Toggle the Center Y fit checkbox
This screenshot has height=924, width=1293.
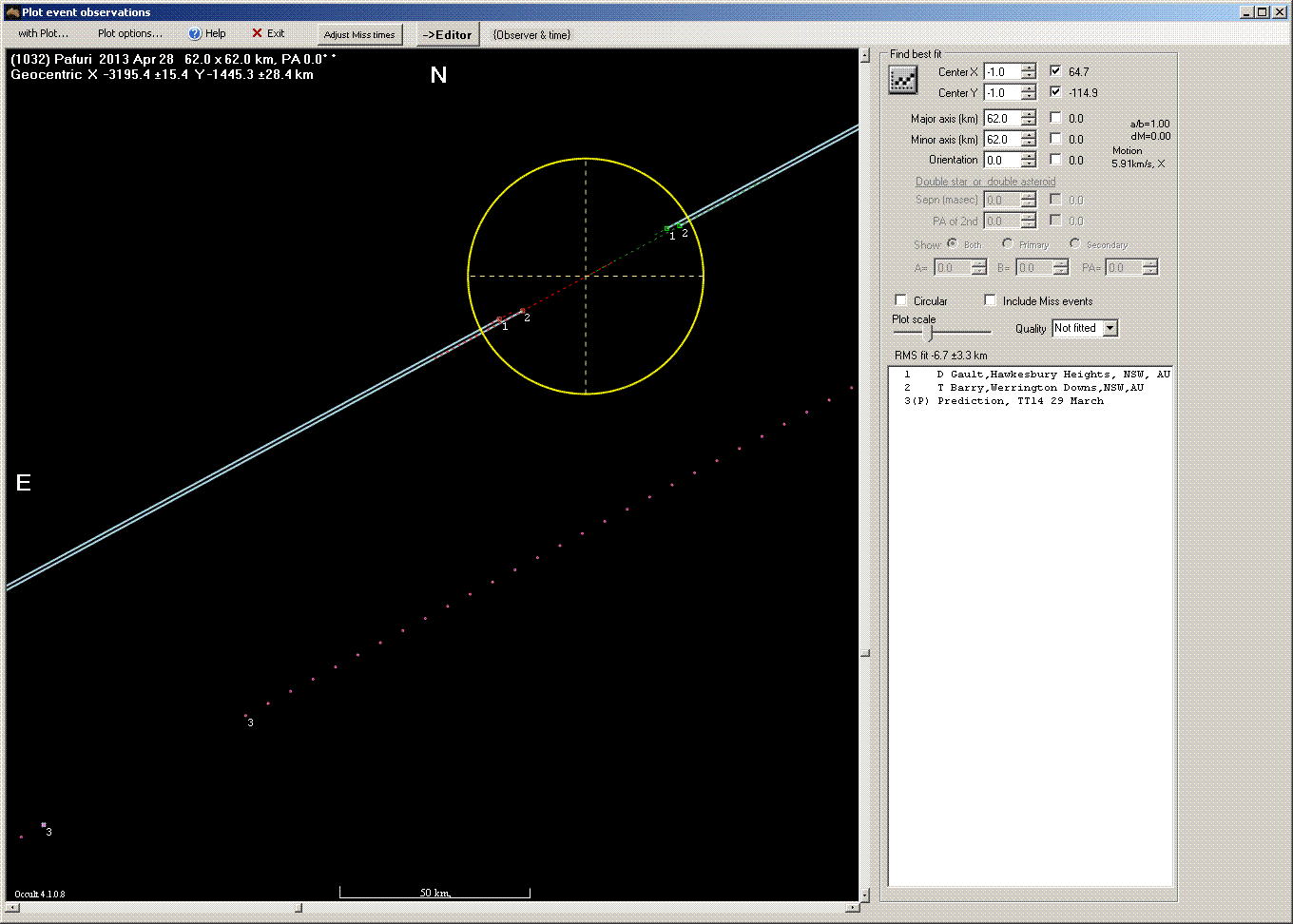[x=1055, y=91]
